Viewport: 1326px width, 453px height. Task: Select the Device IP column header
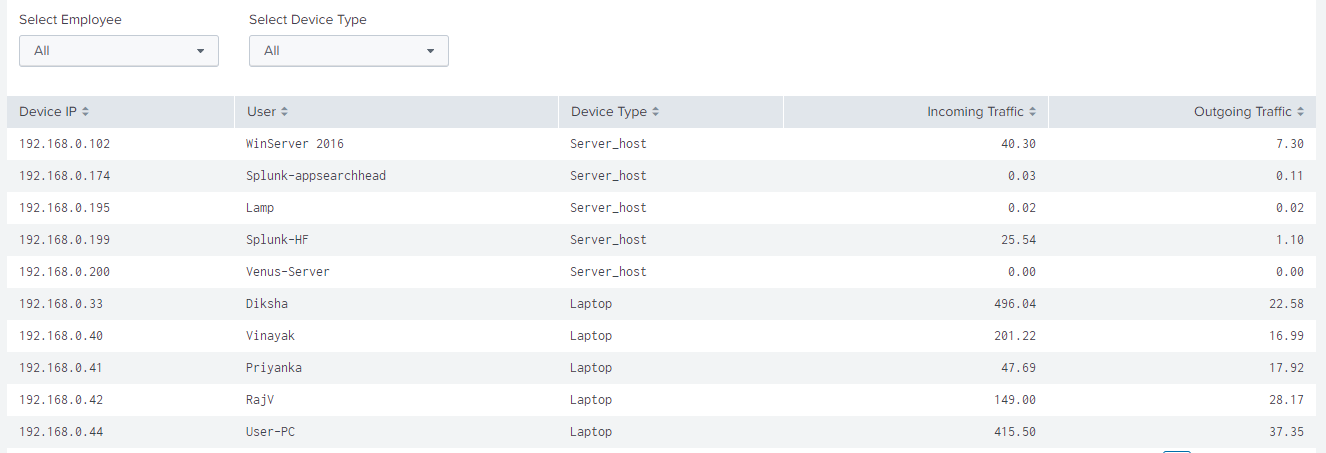pos(120,112)
